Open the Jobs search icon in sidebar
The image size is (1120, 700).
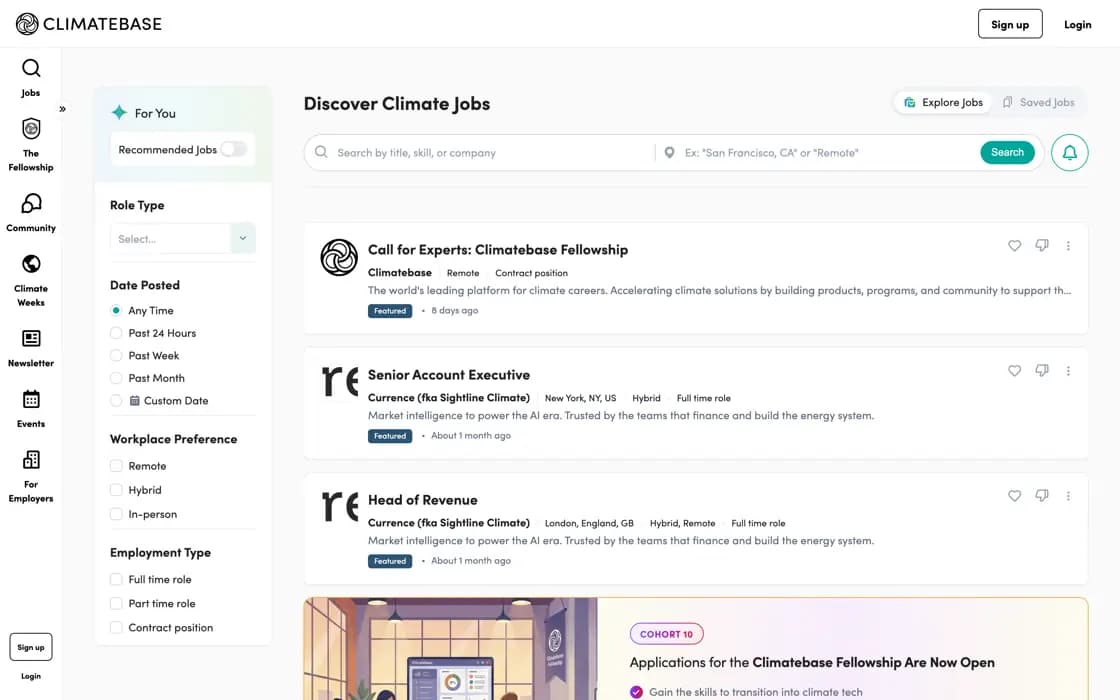pyautogui.click(x=31, y=69)
